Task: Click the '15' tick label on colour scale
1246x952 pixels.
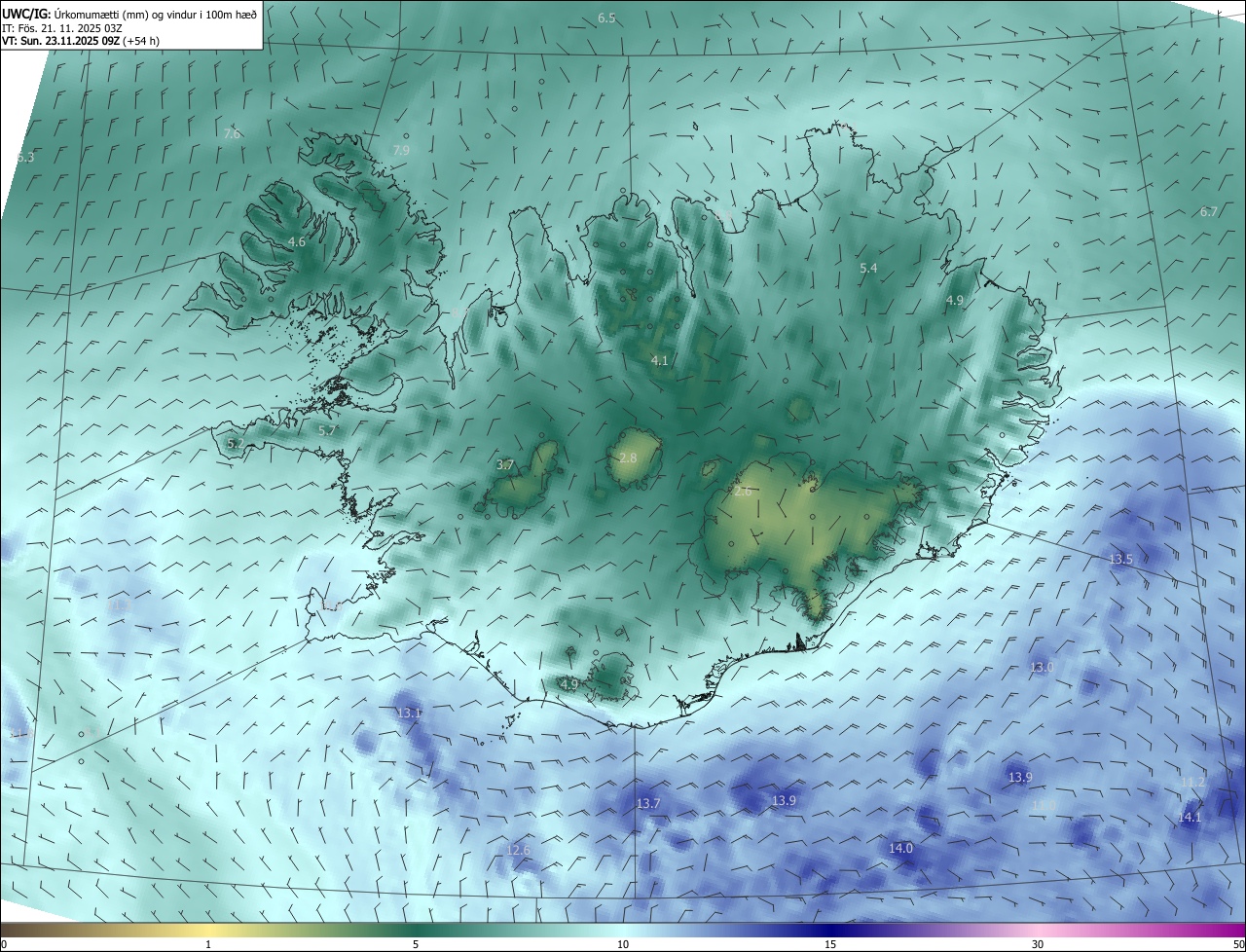Action: (830, 944)
